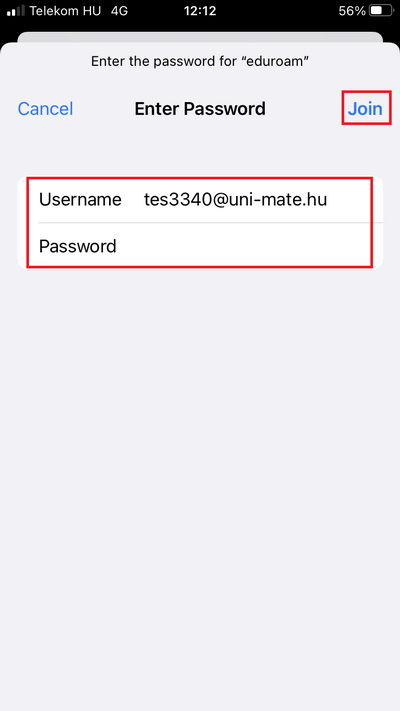Tap the 'Enter the password for eduroam' prompt
Image resolution: width=400 pixels, height=711 pixels.
200,61
